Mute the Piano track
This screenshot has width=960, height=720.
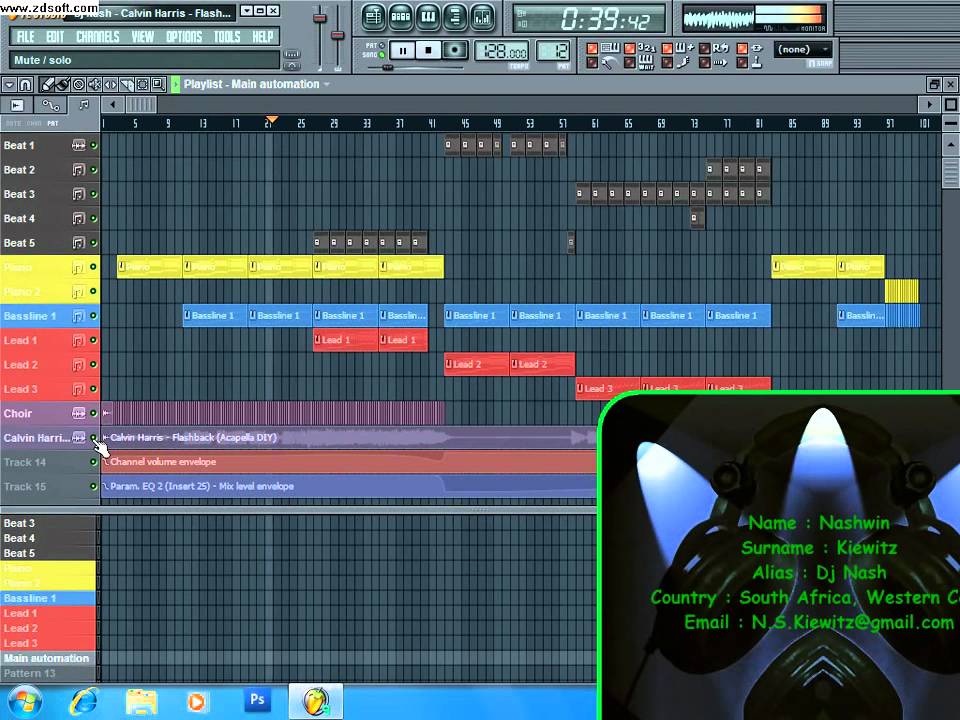tap(94, 267)
